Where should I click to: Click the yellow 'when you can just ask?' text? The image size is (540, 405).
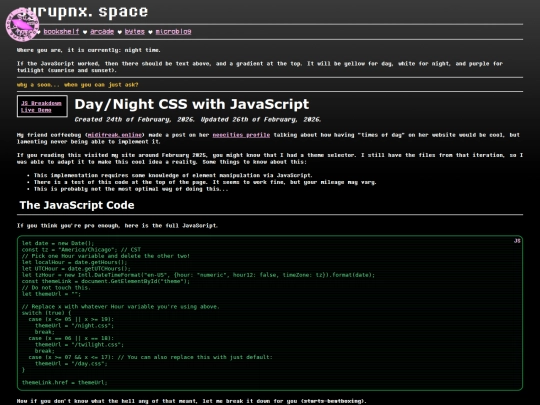[101, 85]
